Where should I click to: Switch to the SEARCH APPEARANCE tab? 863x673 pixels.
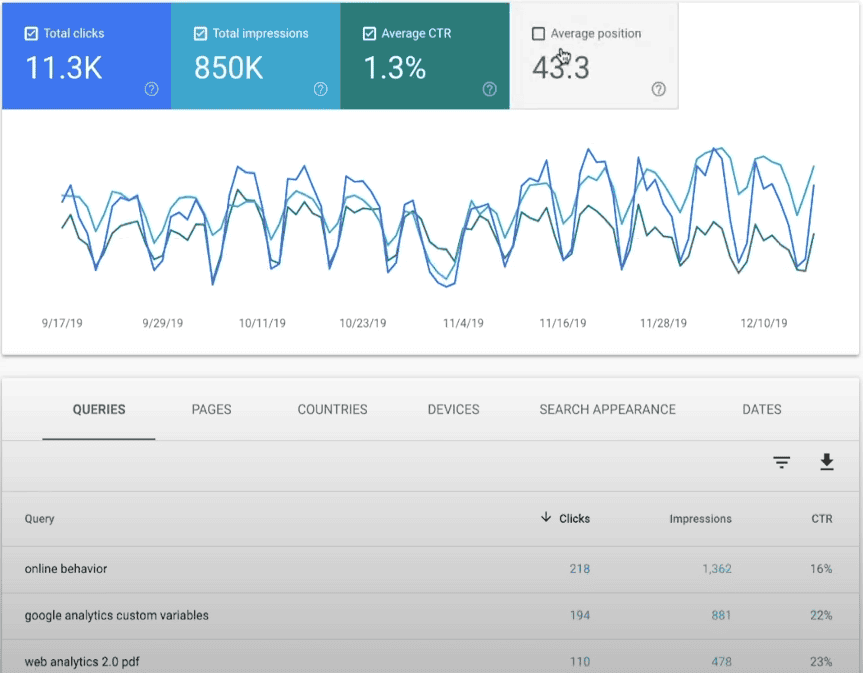607,409
